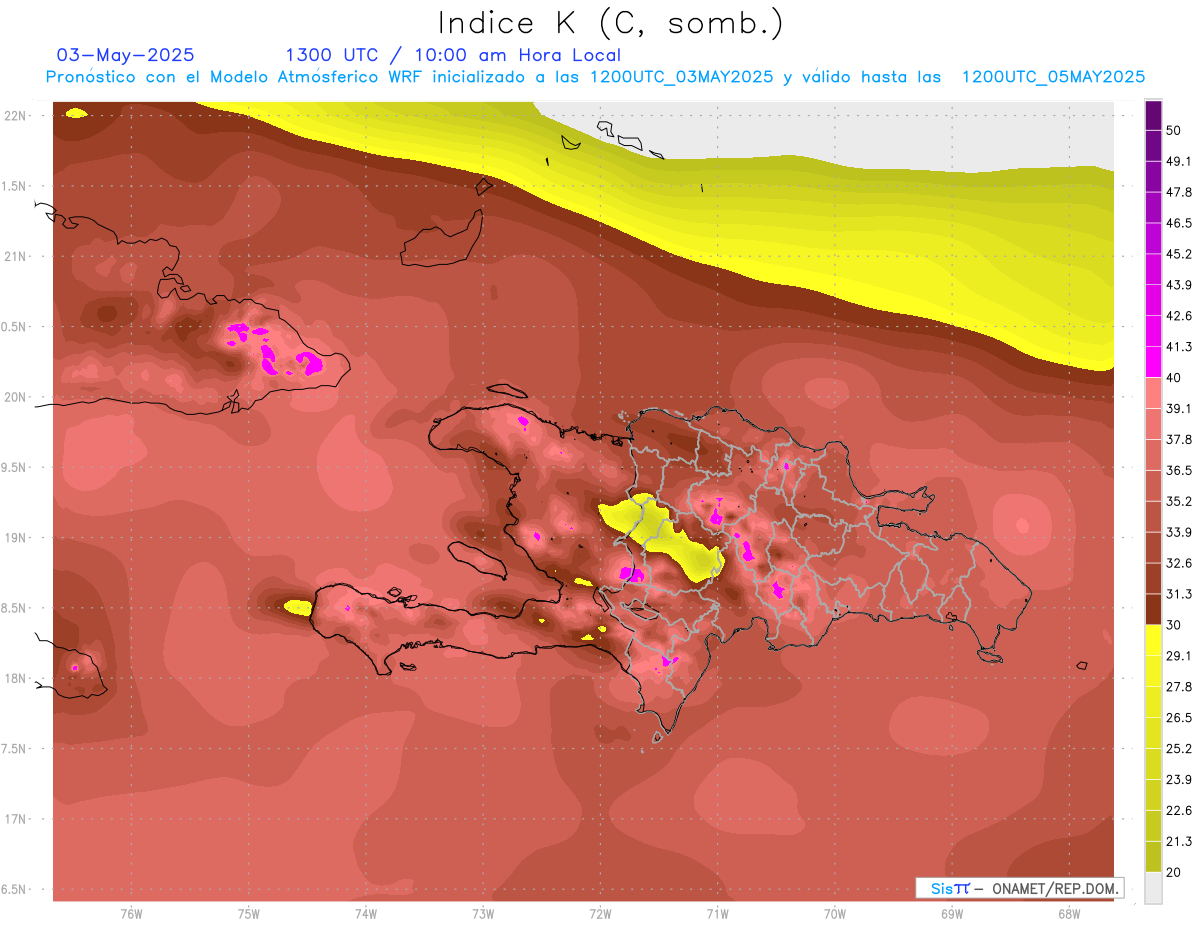Click the "8.5N" latitude label
This screenshot has height=927, width=1200.
tap(16, 608)
